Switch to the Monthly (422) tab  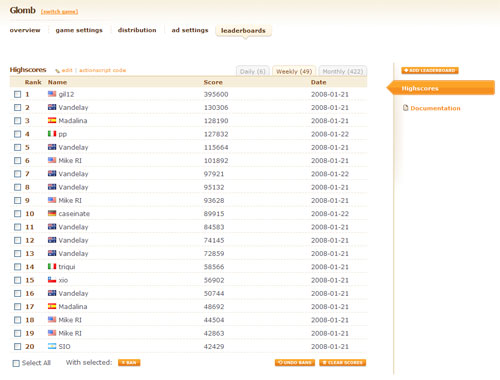343,71
